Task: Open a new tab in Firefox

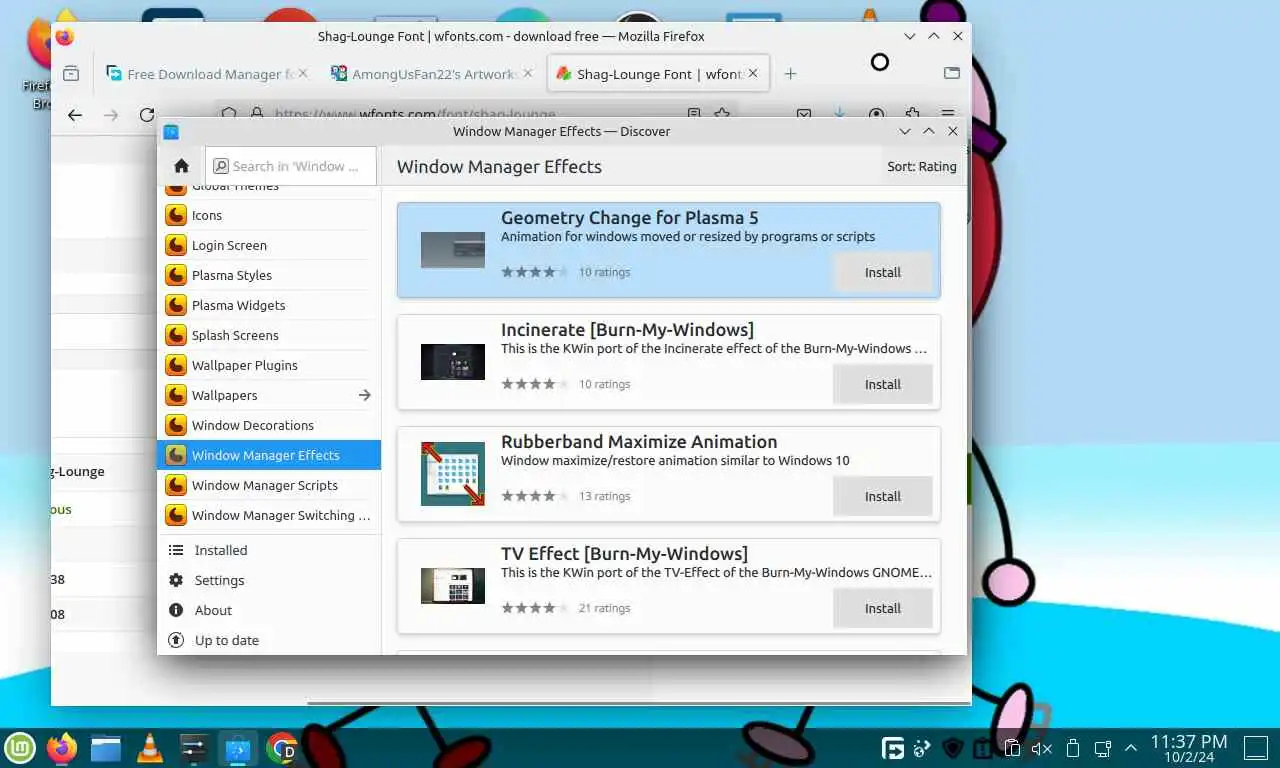Action: tap(790, 74)
